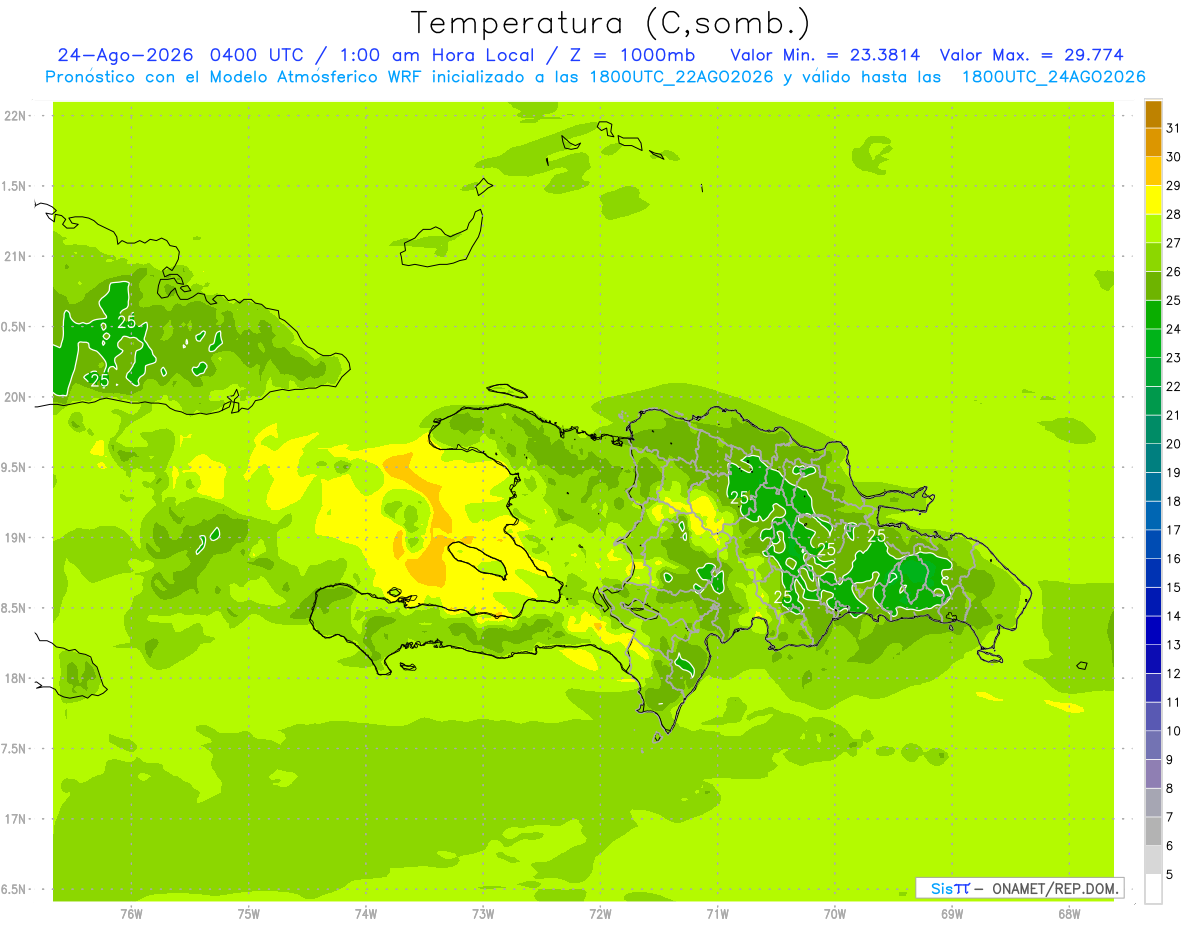Click the yellow legend swatch between 28 and 29
The height and width of the screenshot is (927, 1200).
(1153, 200)
